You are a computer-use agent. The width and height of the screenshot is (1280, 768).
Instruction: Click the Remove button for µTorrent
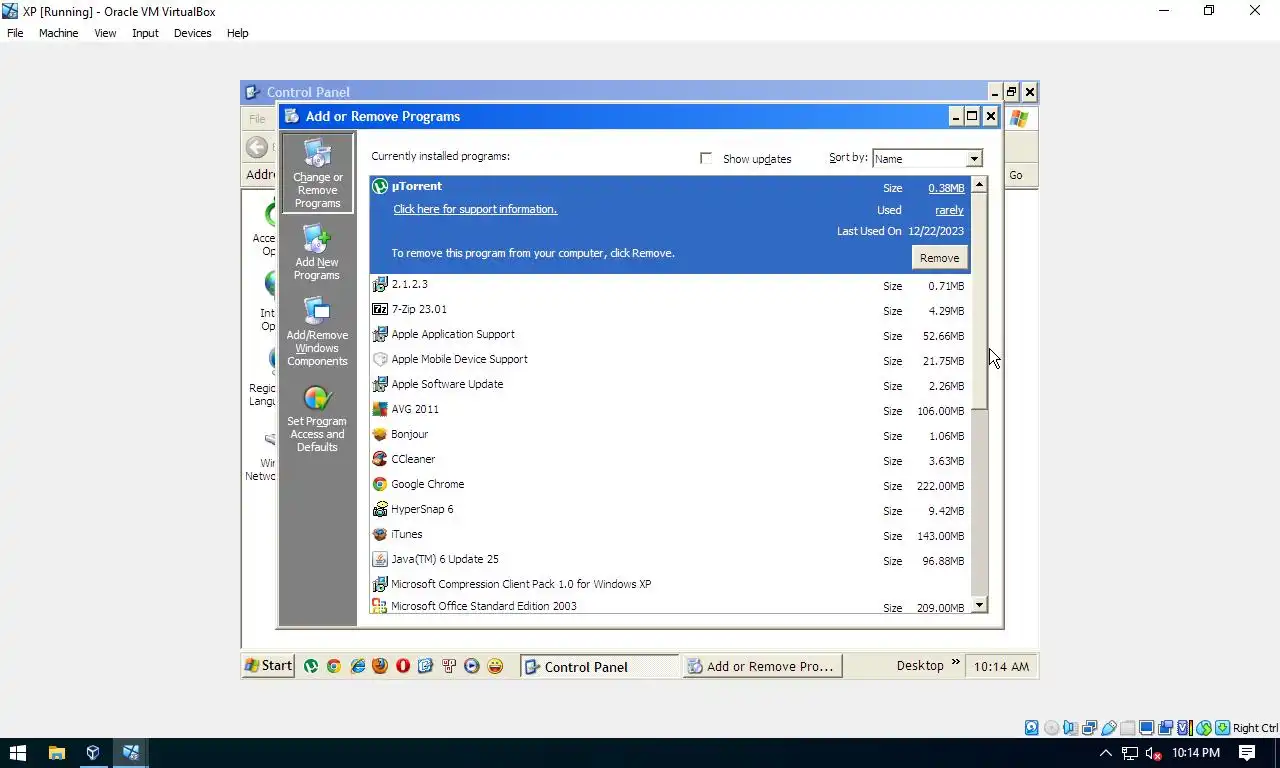[x=939, y=258]
